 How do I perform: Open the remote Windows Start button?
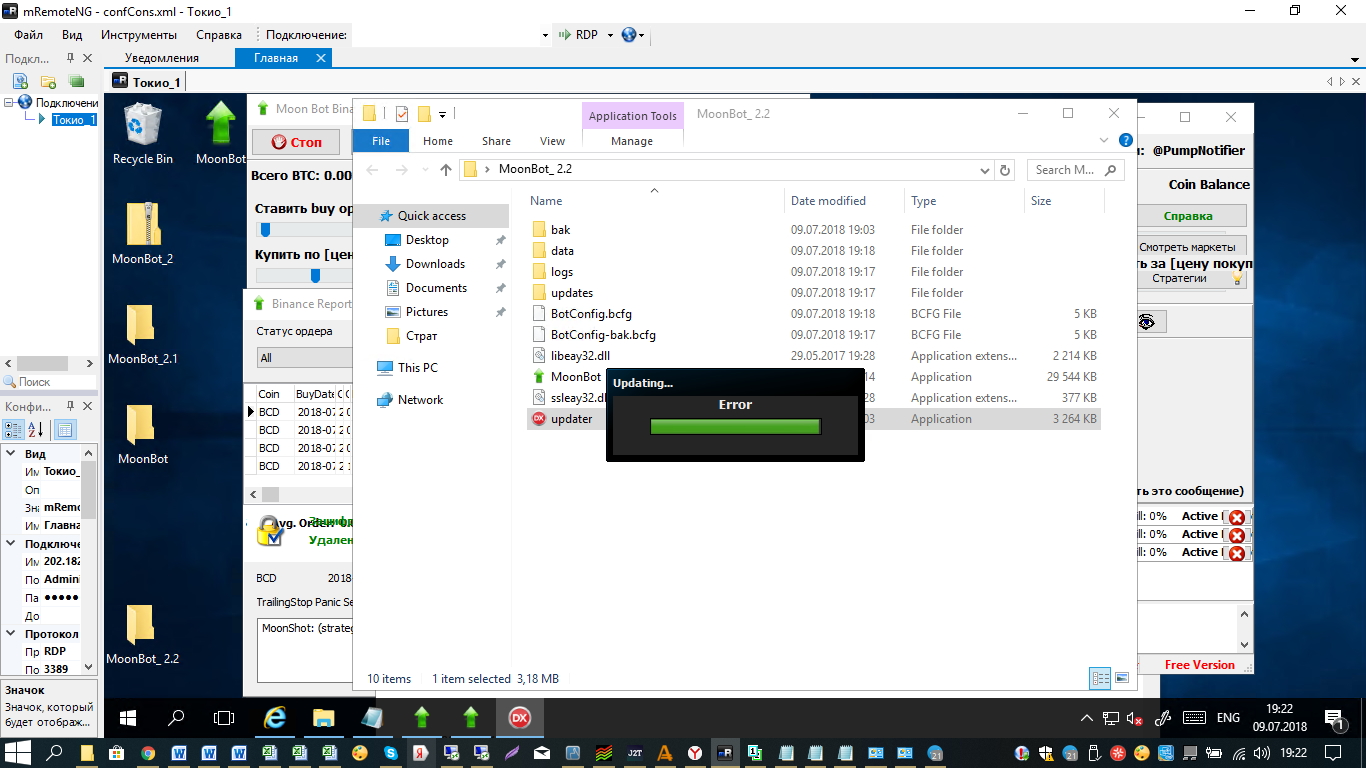pos(128,718)
